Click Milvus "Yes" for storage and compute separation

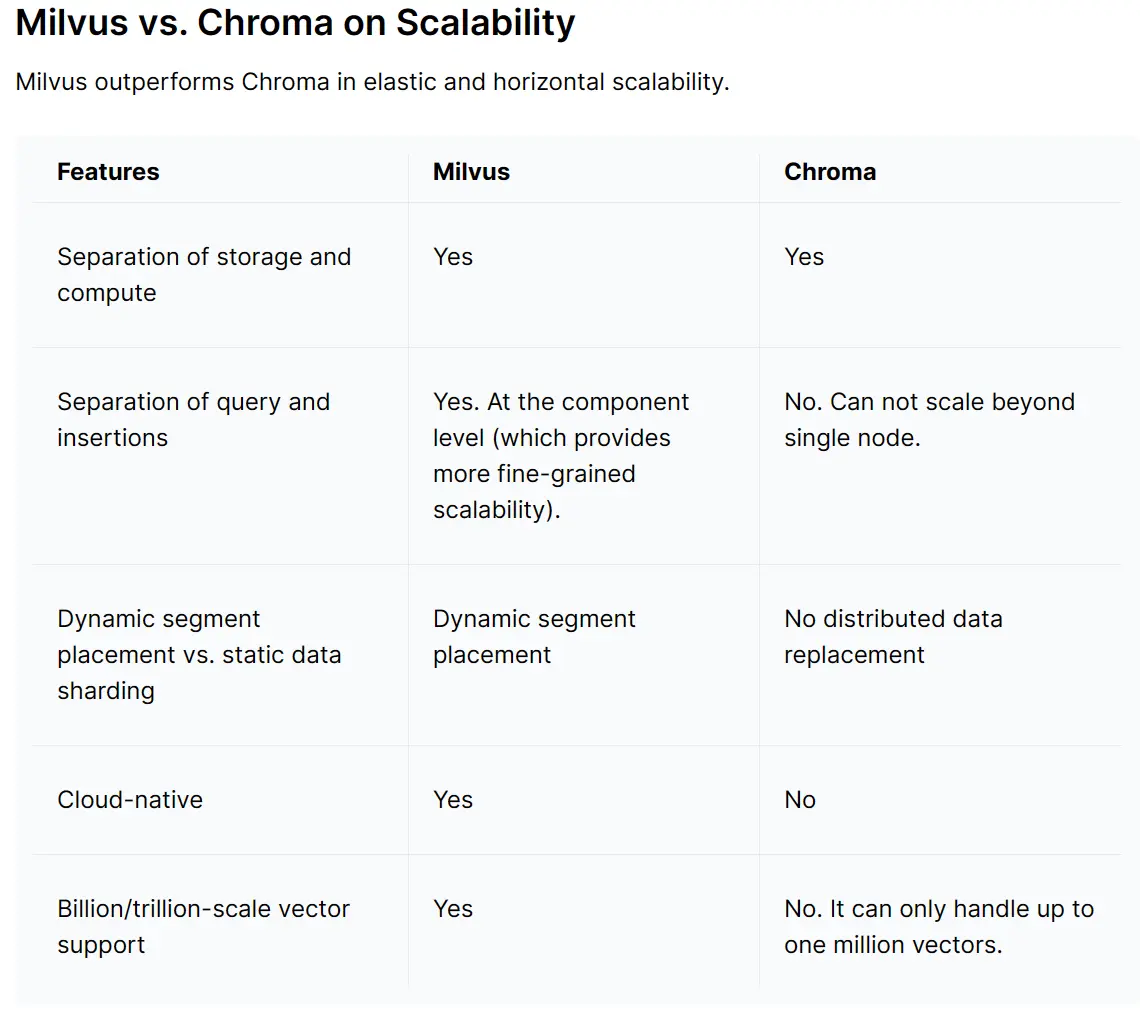pyautogui.click(x=453, y=257)
